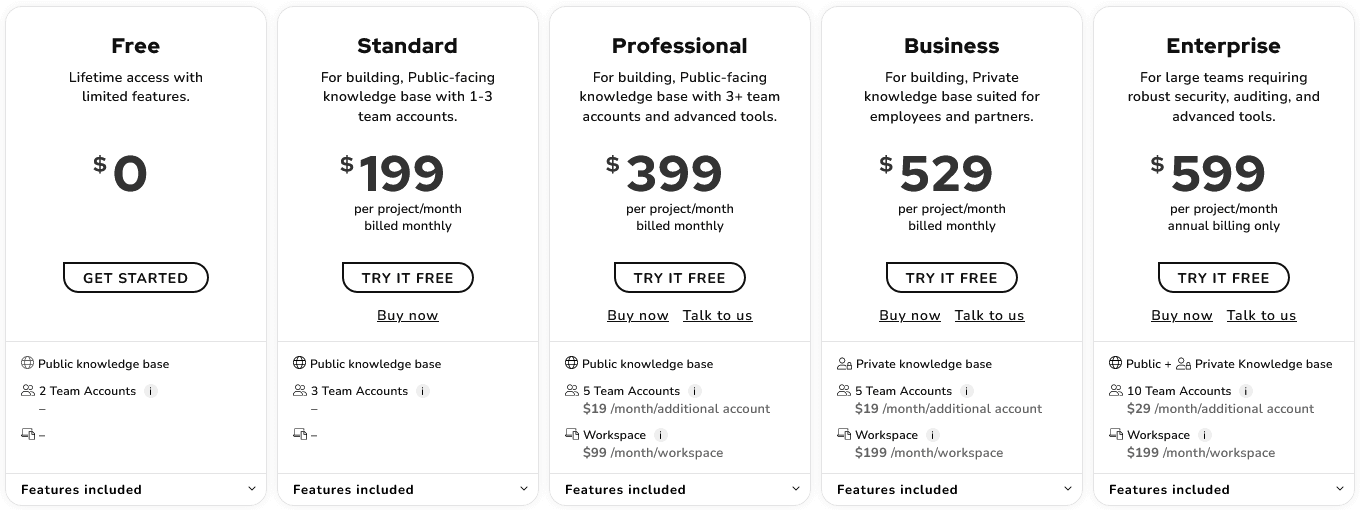Image resolution: width=1362 pixels, height=510 pixels.
Task: Open Talk to us link under Enterprise plan
Action: point(1261,315)
